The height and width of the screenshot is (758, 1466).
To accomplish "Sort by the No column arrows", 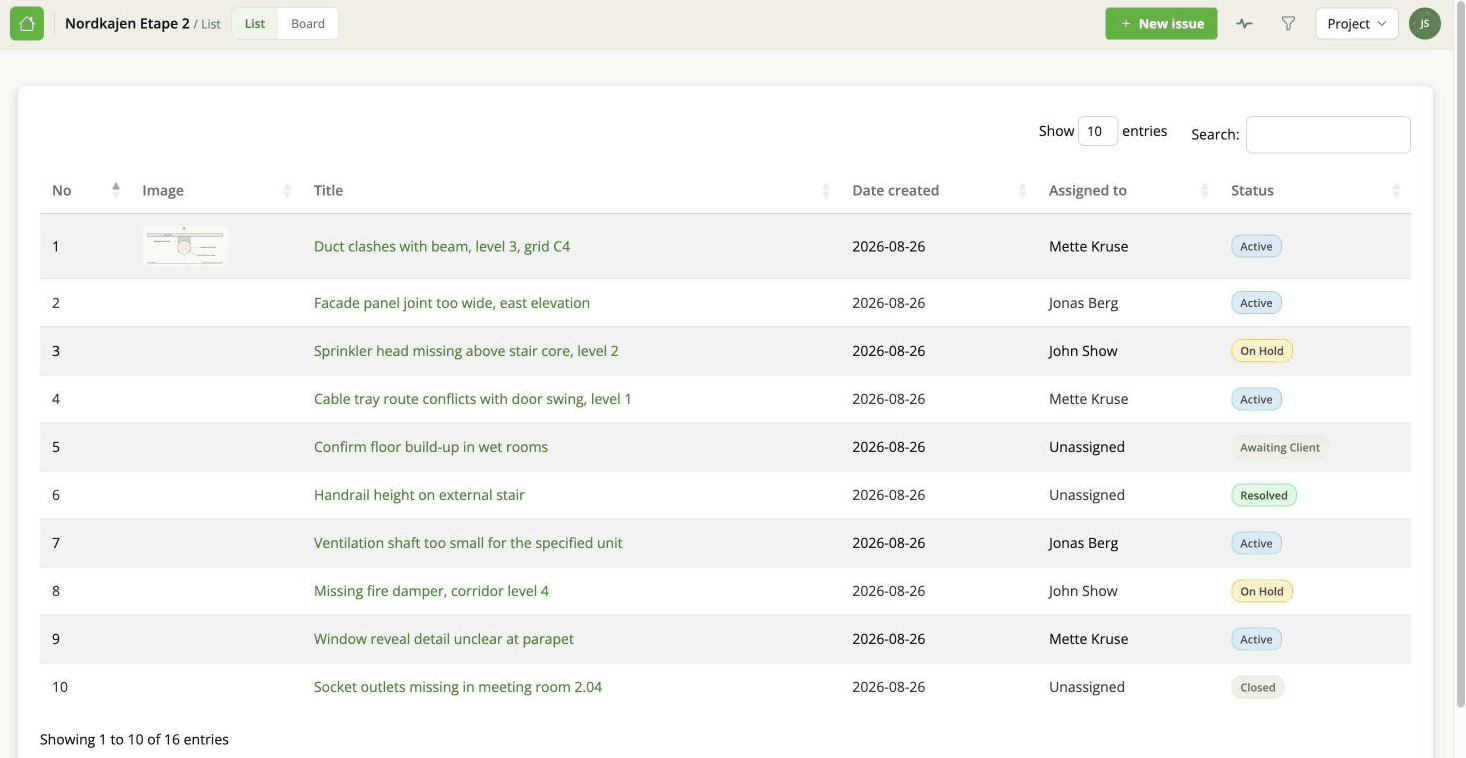I will [116, 190].
